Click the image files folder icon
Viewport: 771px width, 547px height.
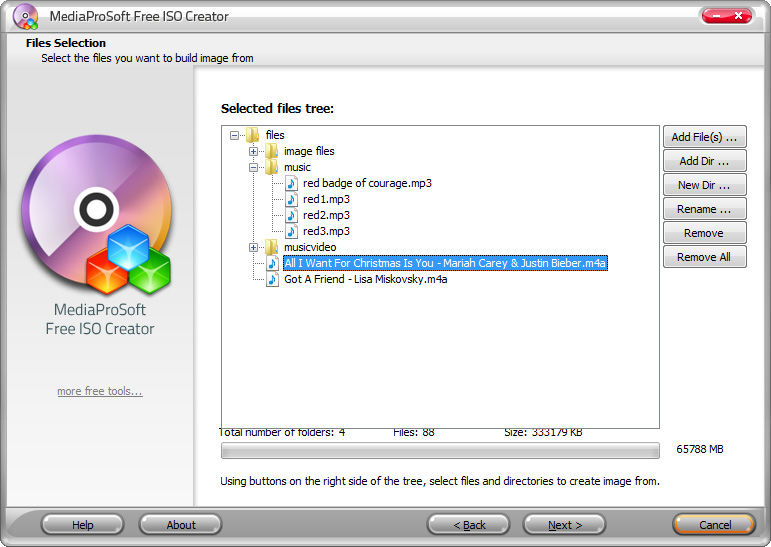click(x=271, y=151)
